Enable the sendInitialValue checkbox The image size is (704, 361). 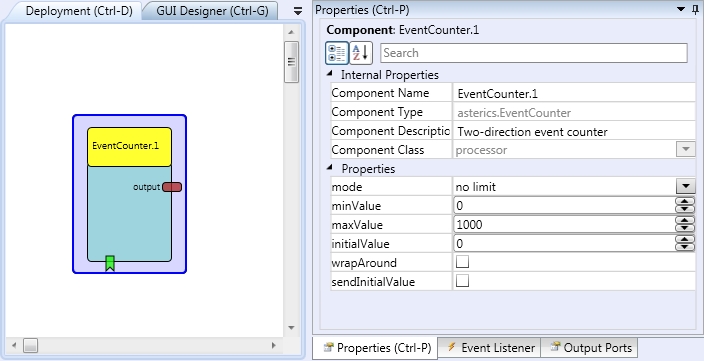pos(462,281)
